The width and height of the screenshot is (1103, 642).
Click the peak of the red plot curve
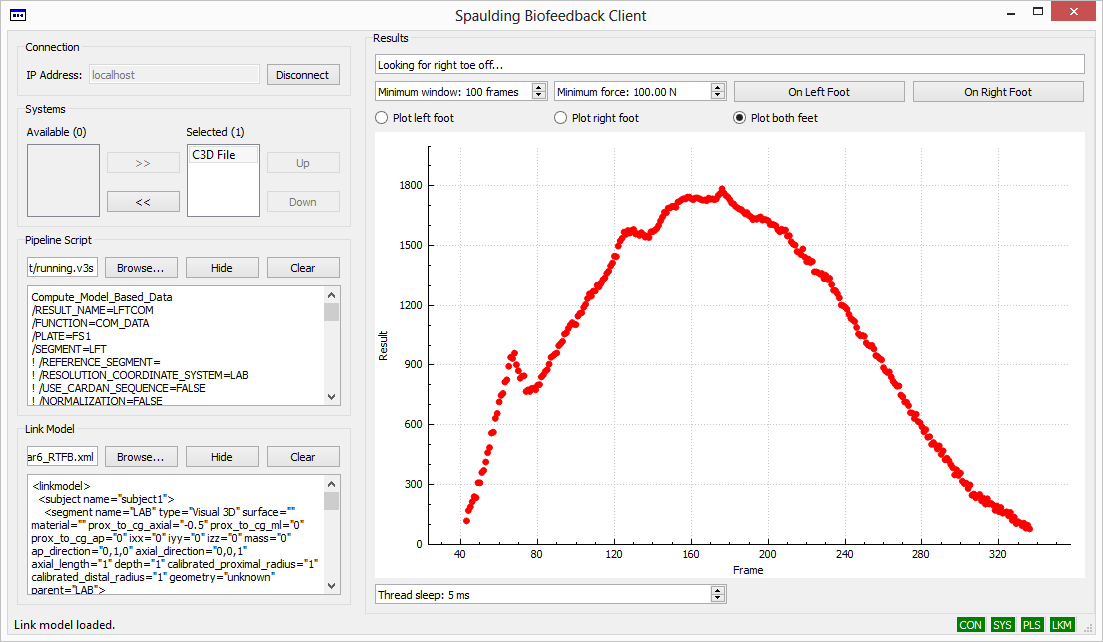(x=722, y=189)
